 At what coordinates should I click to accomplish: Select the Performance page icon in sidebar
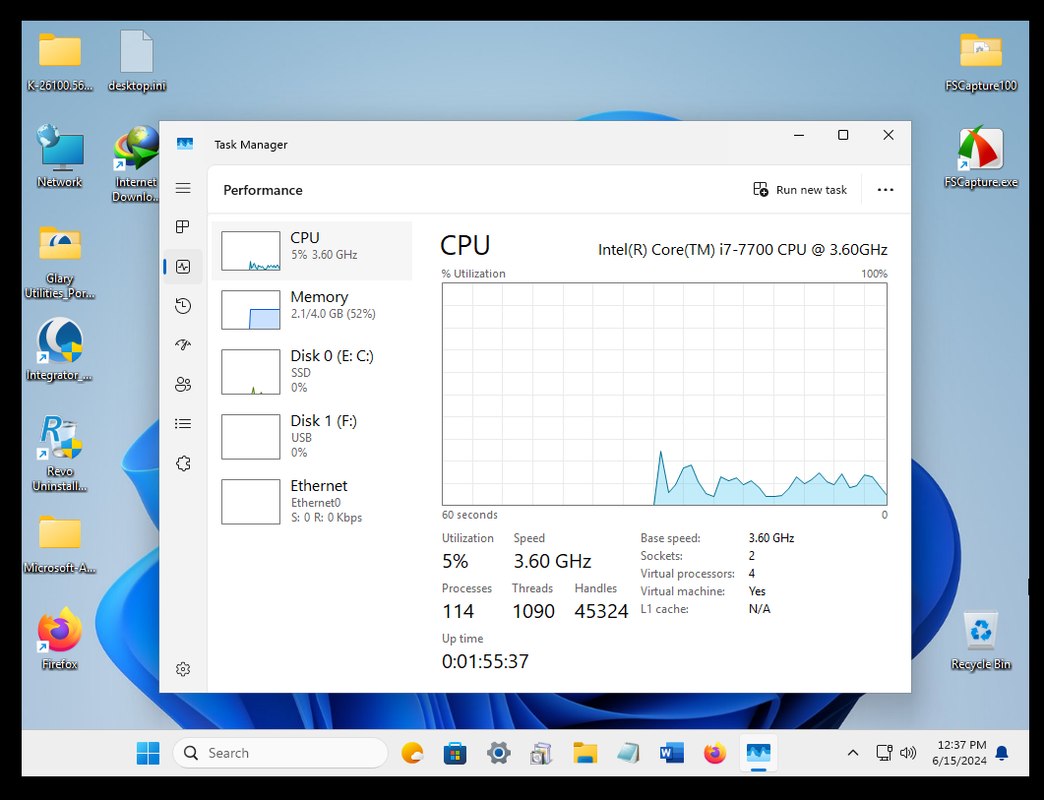(x=183, y=267)
